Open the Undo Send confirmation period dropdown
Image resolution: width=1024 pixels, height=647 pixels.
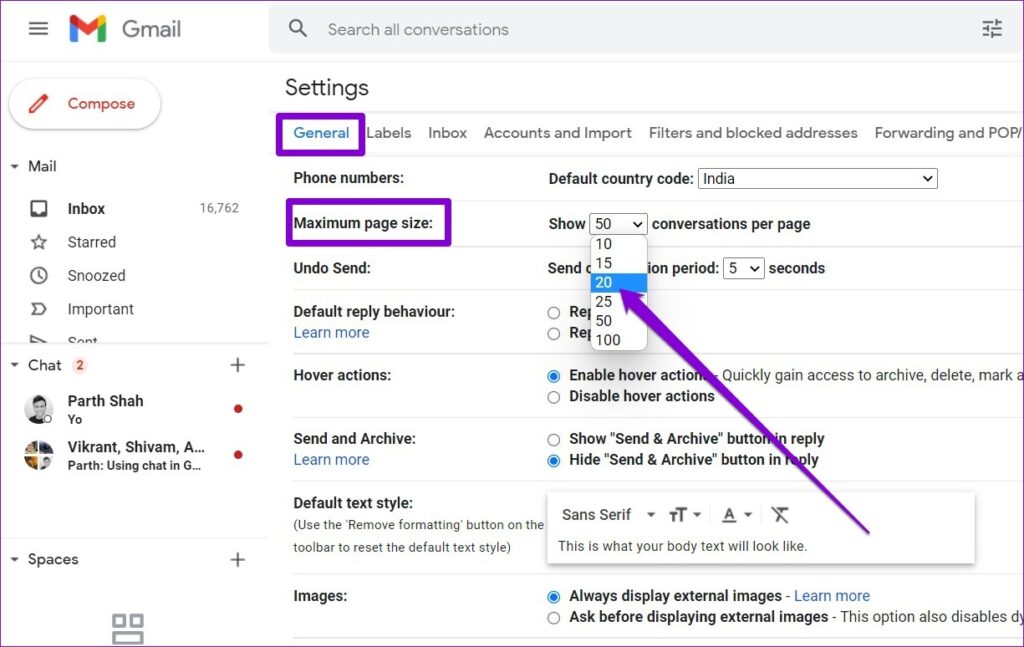[745, 267]
